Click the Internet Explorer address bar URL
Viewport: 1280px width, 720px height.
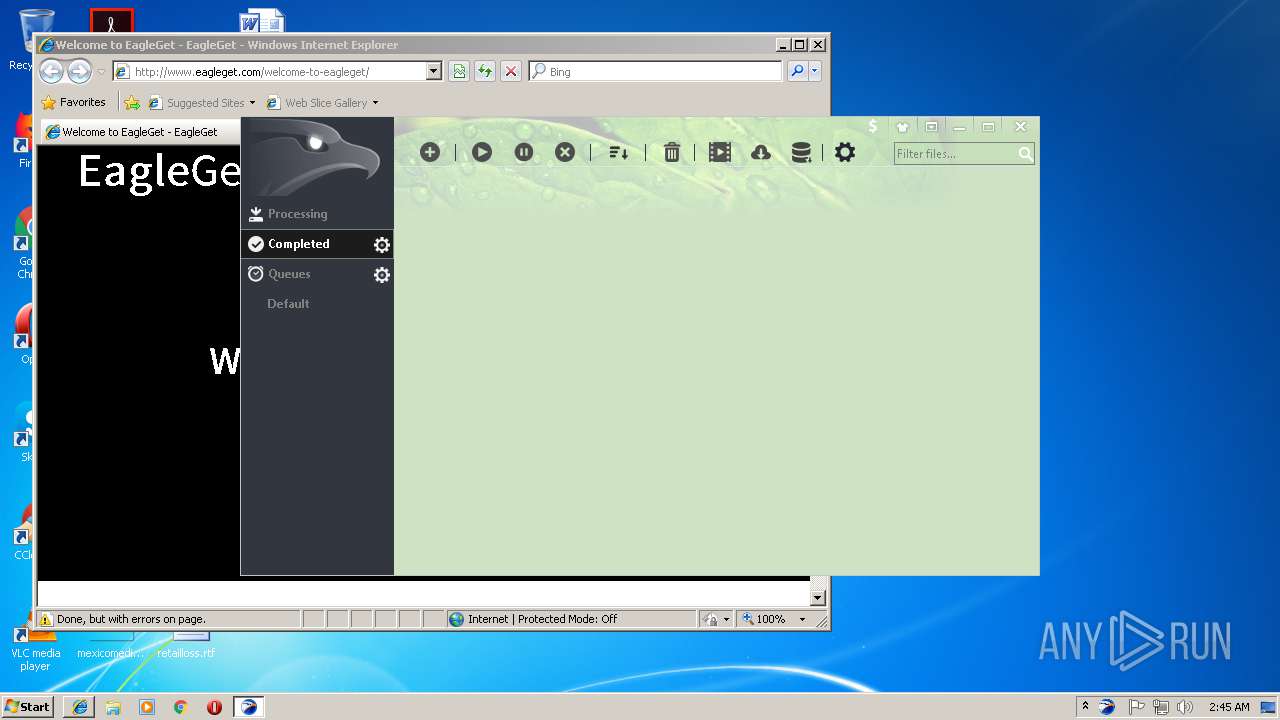(252, 72)
